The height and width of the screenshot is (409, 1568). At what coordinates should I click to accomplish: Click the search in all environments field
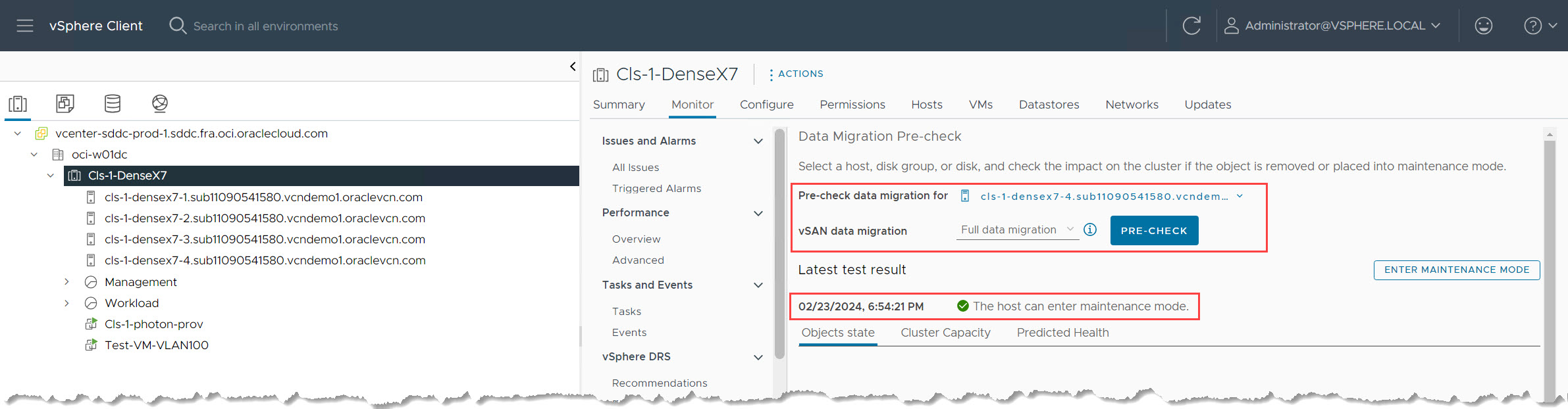[266, 26]
